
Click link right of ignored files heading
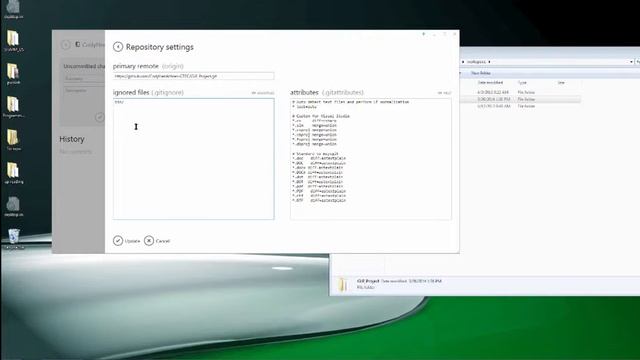pyautogui.click(x=263, y=93)
